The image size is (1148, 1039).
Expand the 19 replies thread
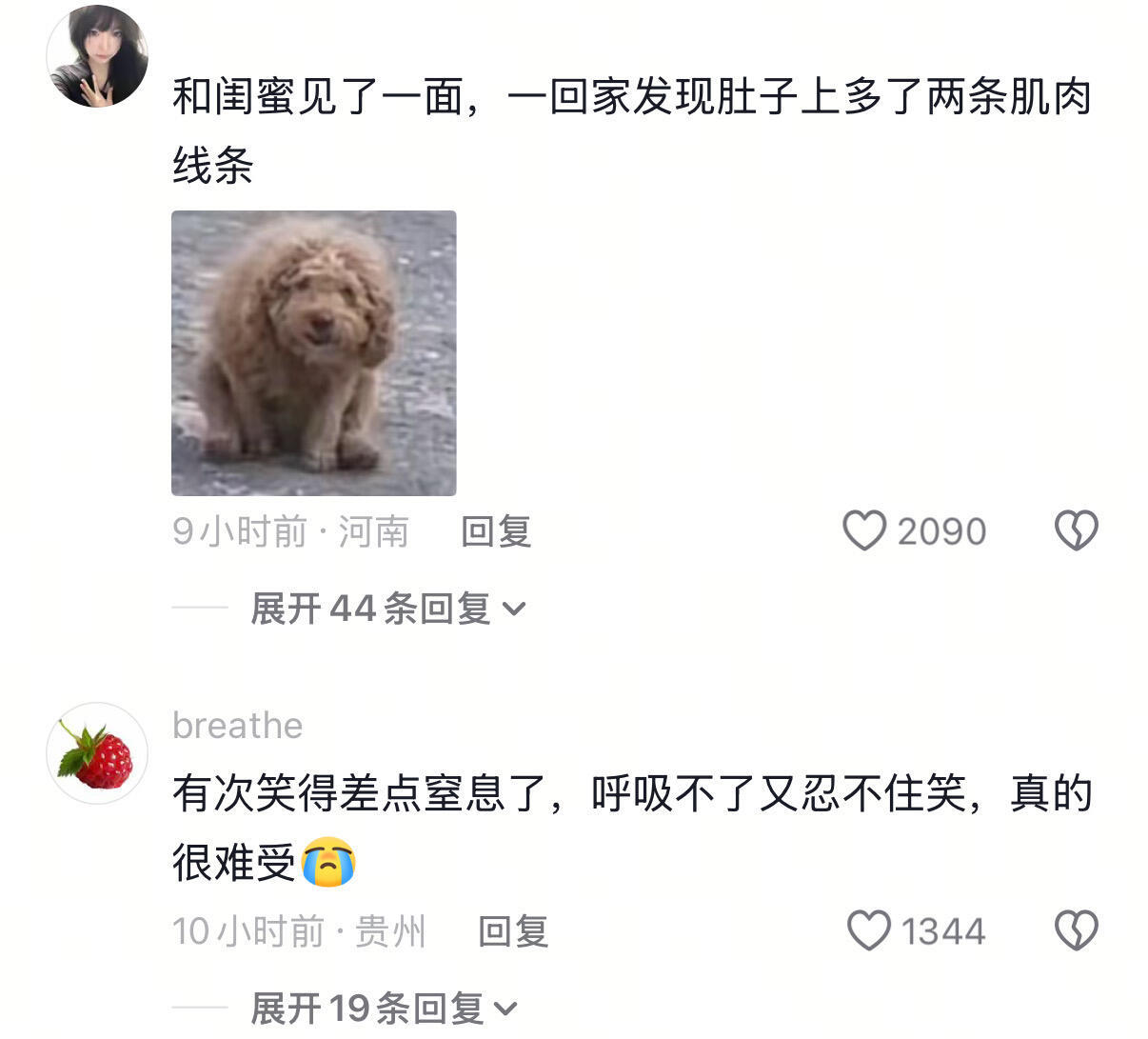pos(385,1008)
